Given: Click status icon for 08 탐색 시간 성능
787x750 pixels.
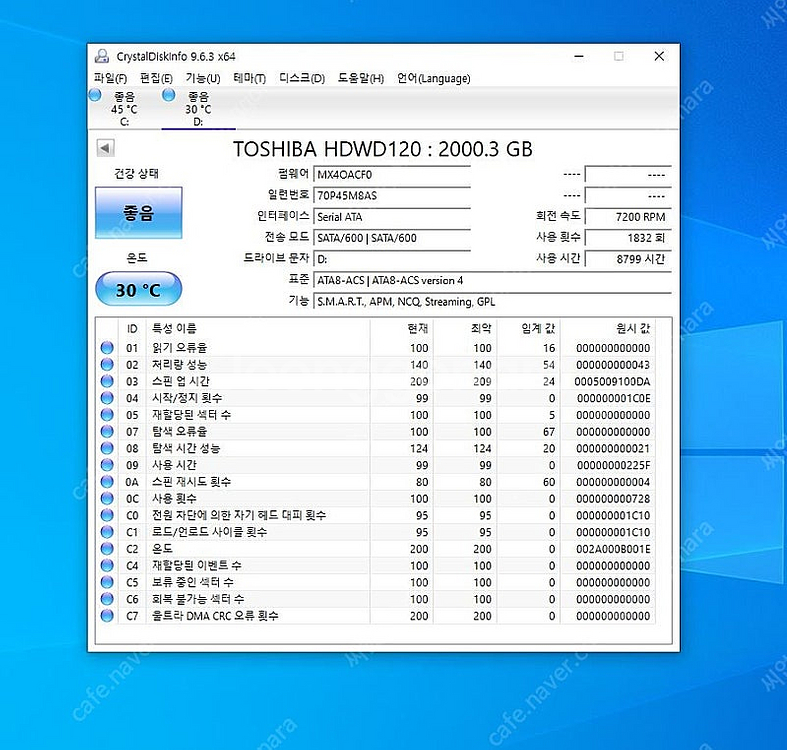Looking at the screenshot, I should (107, 448).
